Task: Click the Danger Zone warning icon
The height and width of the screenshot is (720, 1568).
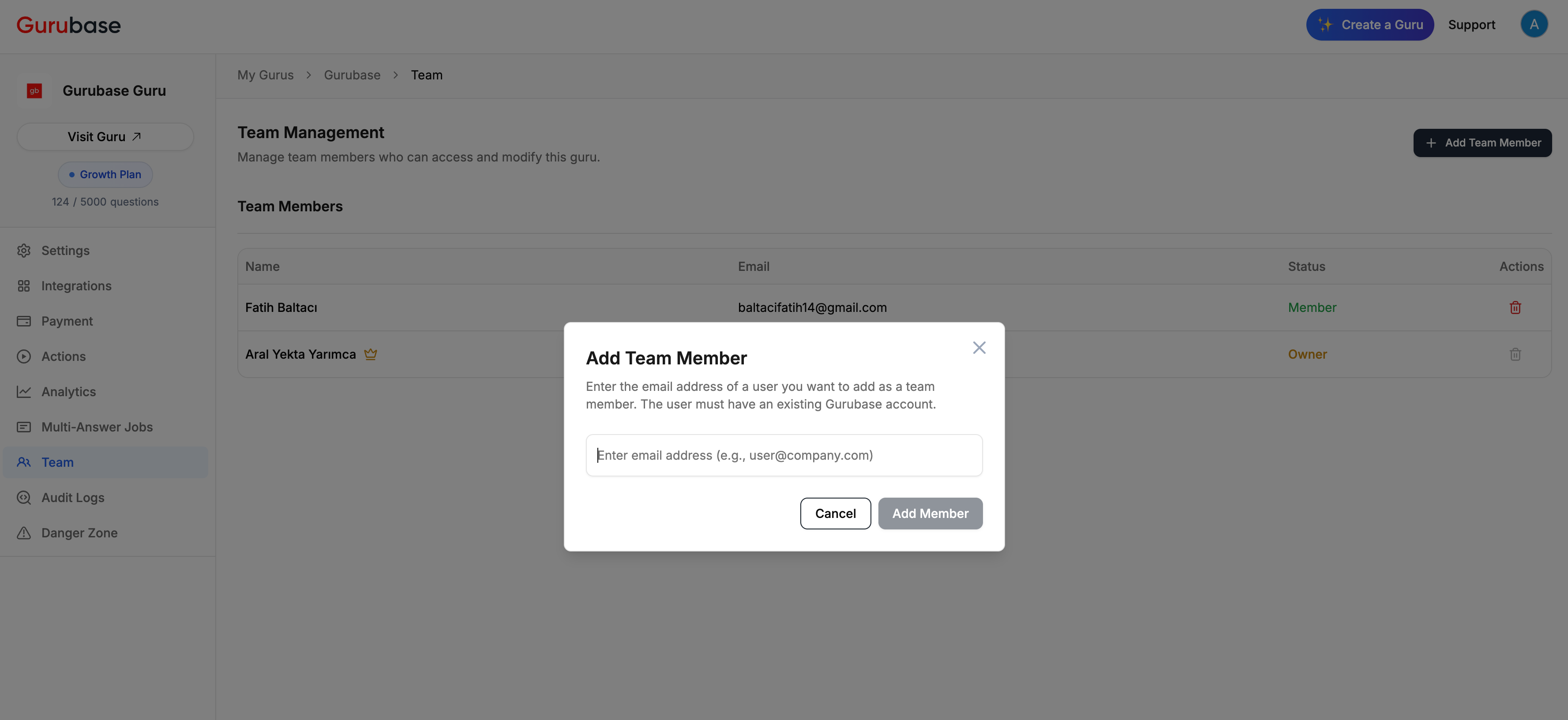Action: (x=23, y=532)
